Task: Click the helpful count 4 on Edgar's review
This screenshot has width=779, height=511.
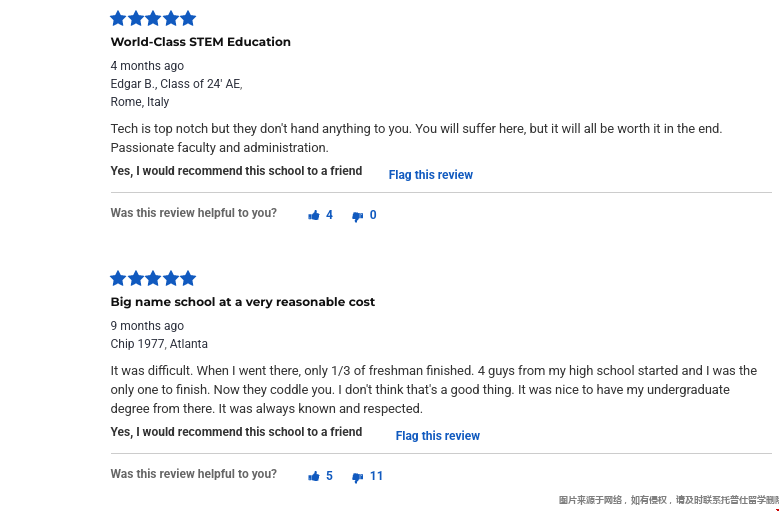Action: [x=329, y=215]
